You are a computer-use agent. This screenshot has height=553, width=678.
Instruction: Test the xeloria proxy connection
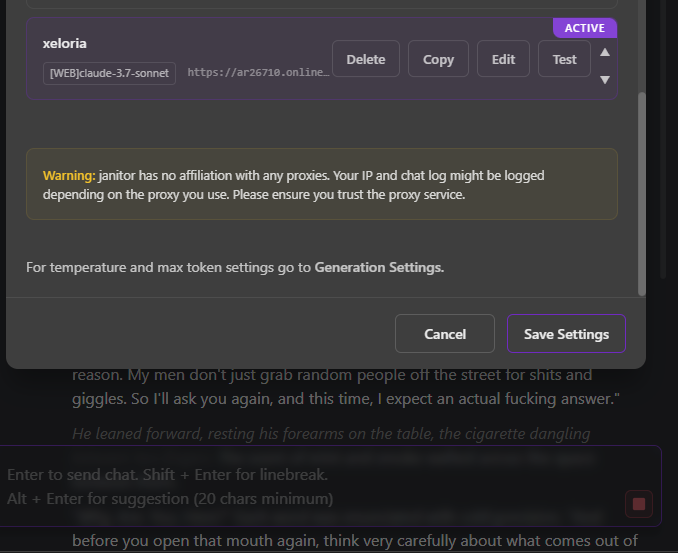coord(564,59)
